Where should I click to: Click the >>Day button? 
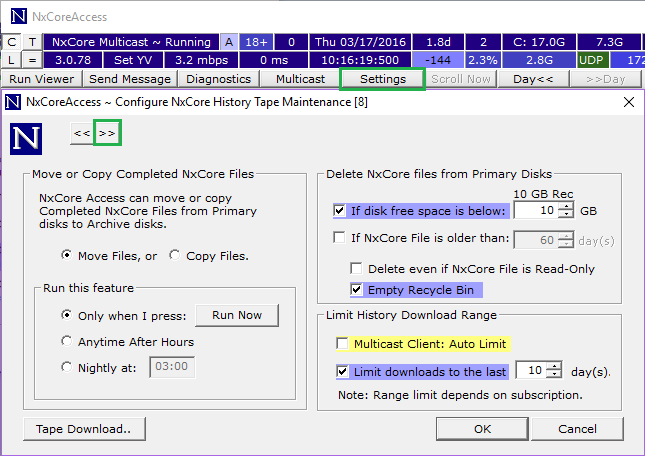tap(606, 79)
